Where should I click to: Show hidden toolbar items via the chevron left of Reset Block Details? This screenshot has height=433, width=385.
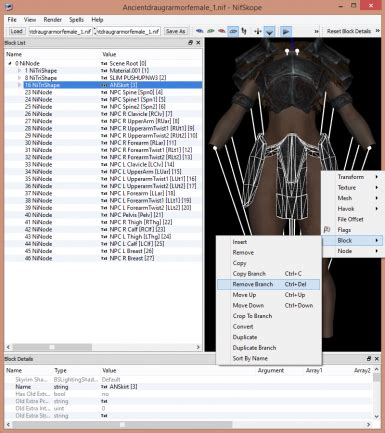click(316, 31)
